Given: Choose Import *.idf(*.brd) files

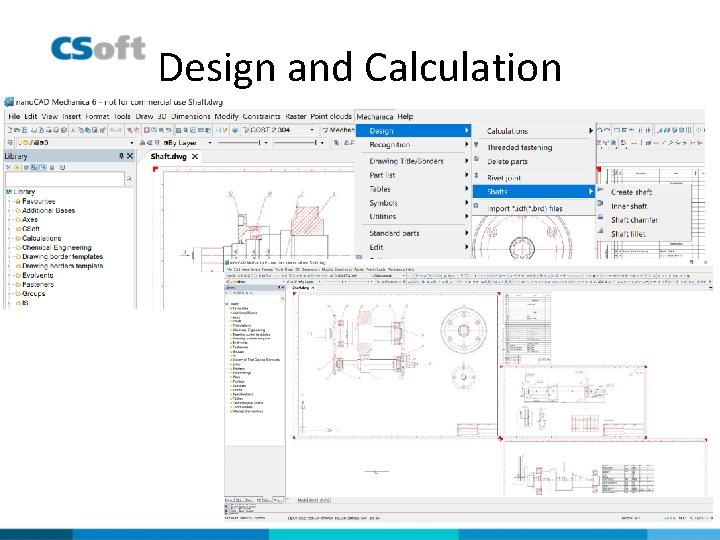Looking at the screenshot, I should pos(534,208).
